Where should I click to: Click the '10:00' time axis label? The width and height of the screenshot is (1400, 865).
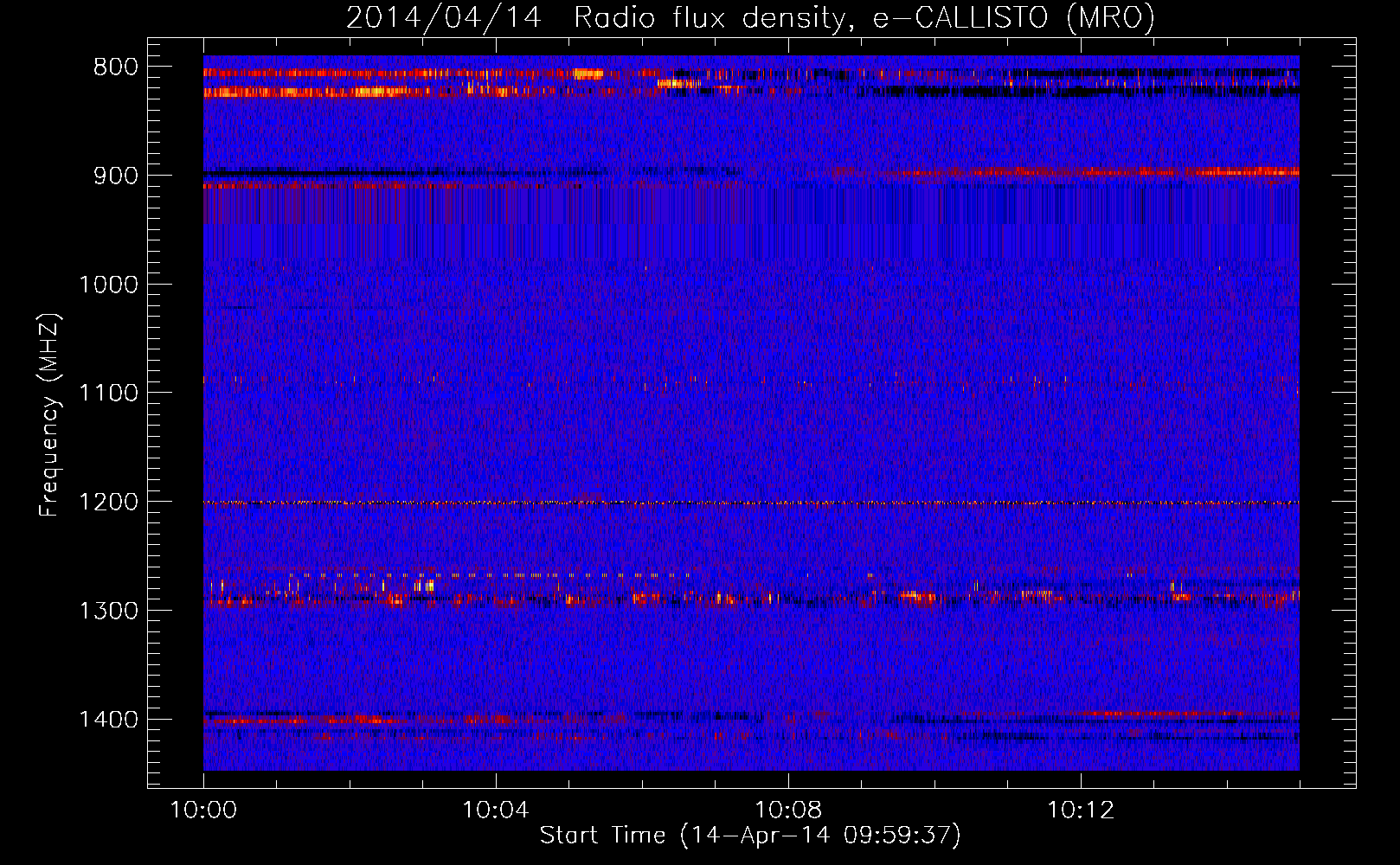[x=203, y=811]
